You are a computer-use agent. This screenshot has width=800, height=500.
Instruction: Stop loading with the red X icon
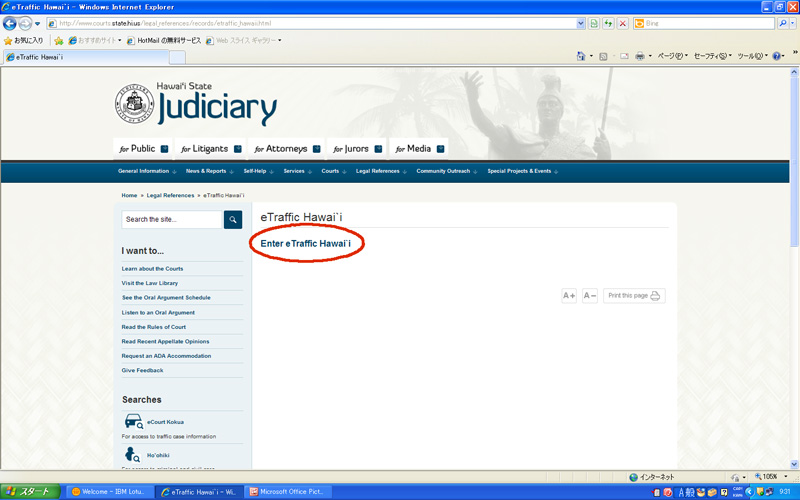[x=622, y=23]
